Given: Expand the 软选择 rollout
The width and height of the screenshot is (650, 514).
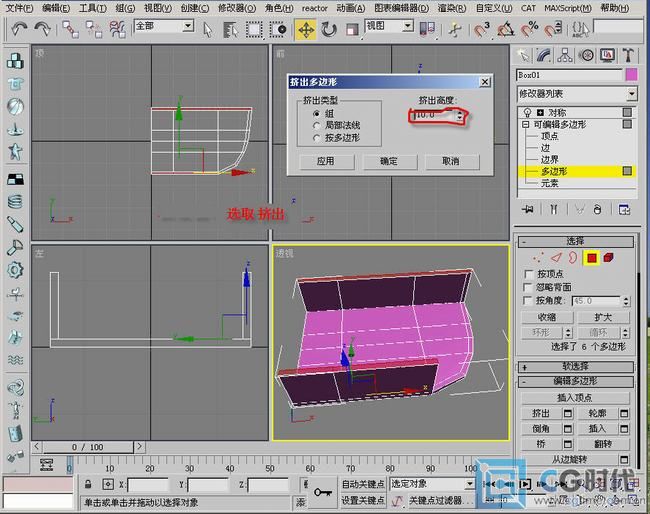Looking at the screenshot, I should tap(575, 366).
